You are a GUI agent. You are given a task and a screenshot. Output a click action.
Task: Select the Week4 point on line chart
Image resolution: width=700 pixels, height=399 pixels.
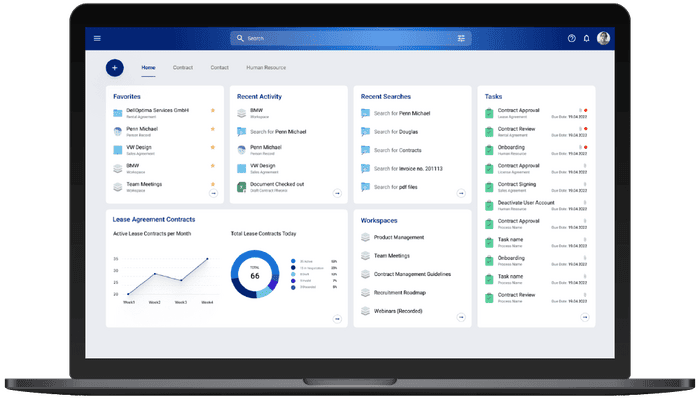point(207,259)
